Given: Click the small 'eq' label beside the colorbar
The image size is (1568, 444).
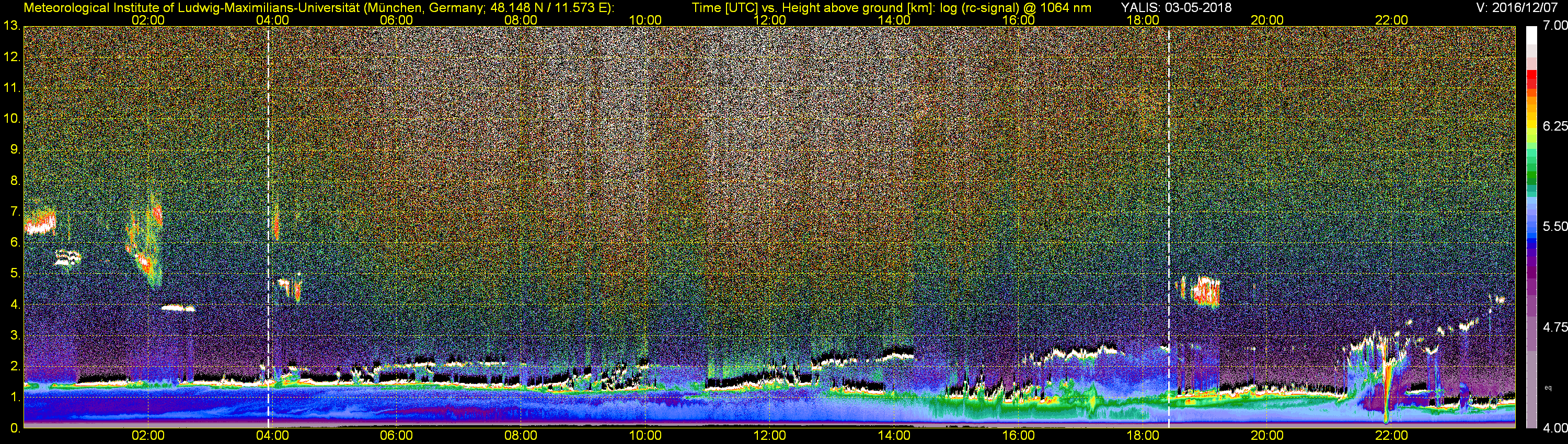Looking at the screenshot, I should [1548, 388].
